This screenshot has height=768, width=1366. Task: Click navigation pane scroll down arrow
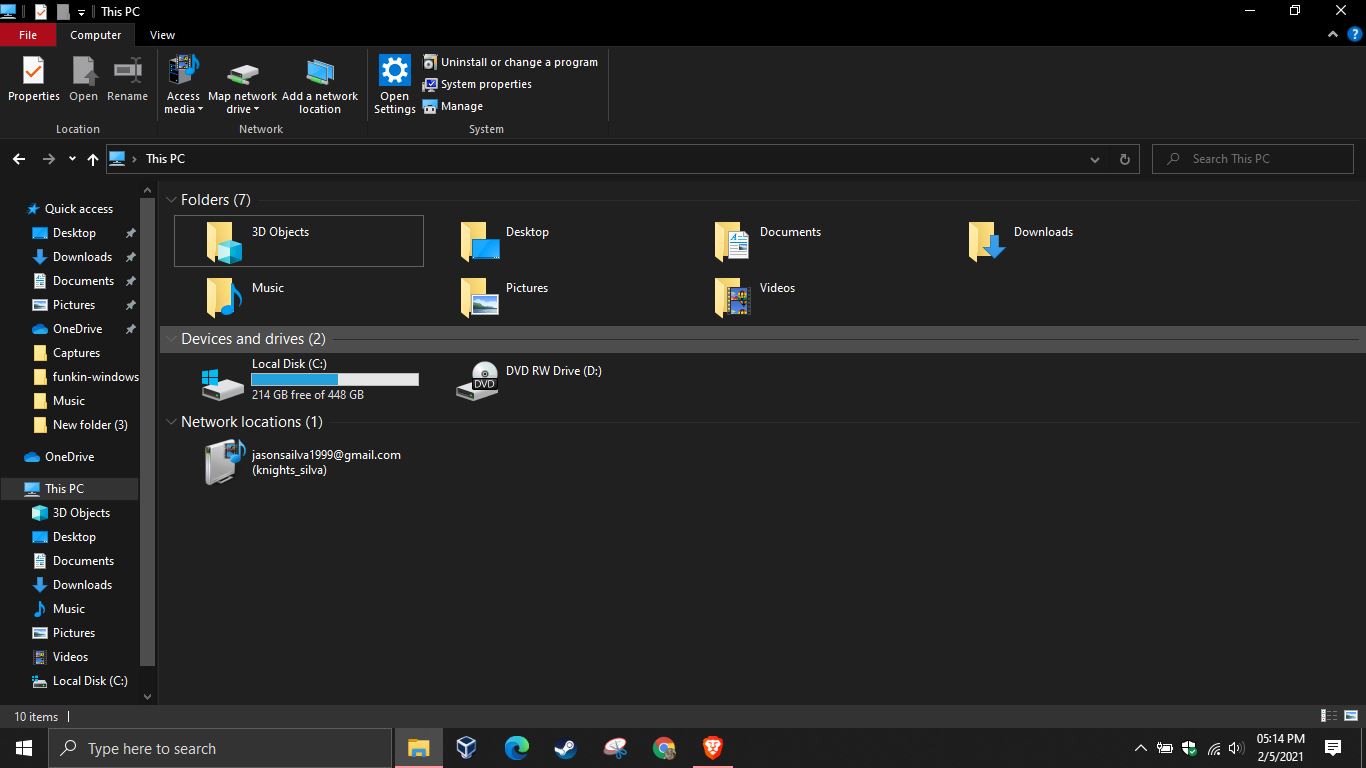click(148, 697)
